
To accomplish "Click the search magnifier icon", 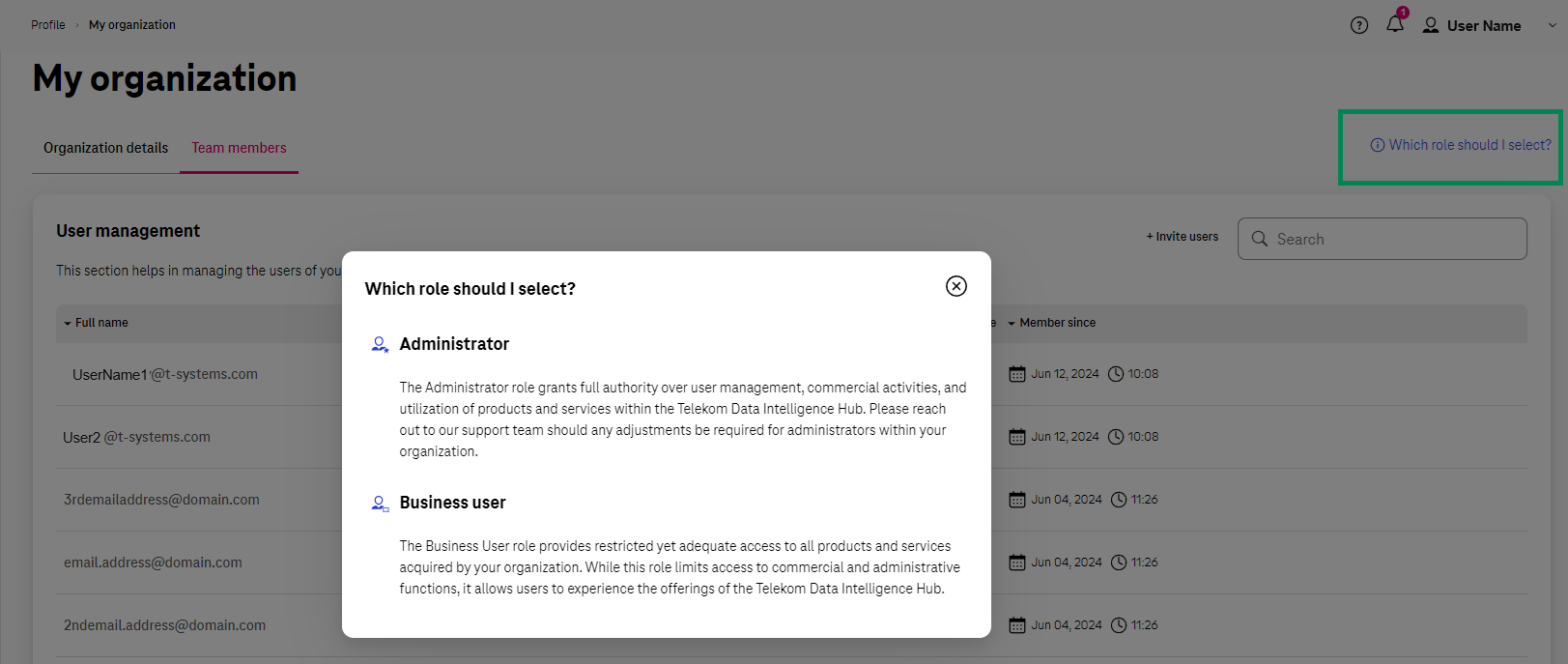I will tap(1260, 239).
